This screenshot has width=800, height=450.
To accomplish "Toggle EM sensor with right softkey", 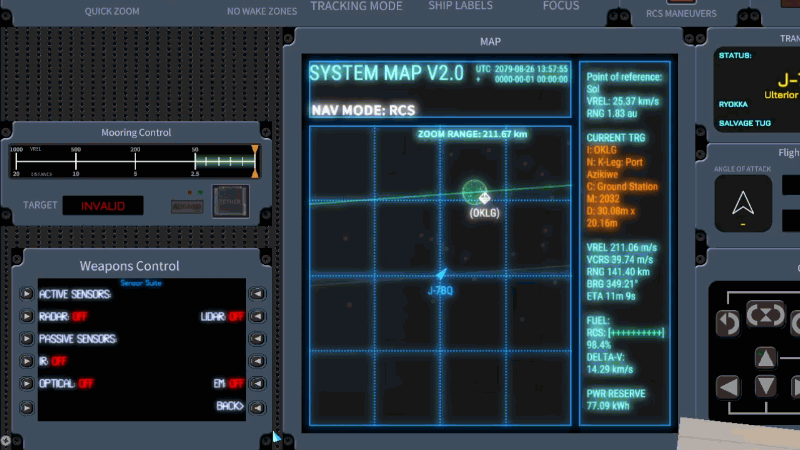I will click(x=257, y=384).
